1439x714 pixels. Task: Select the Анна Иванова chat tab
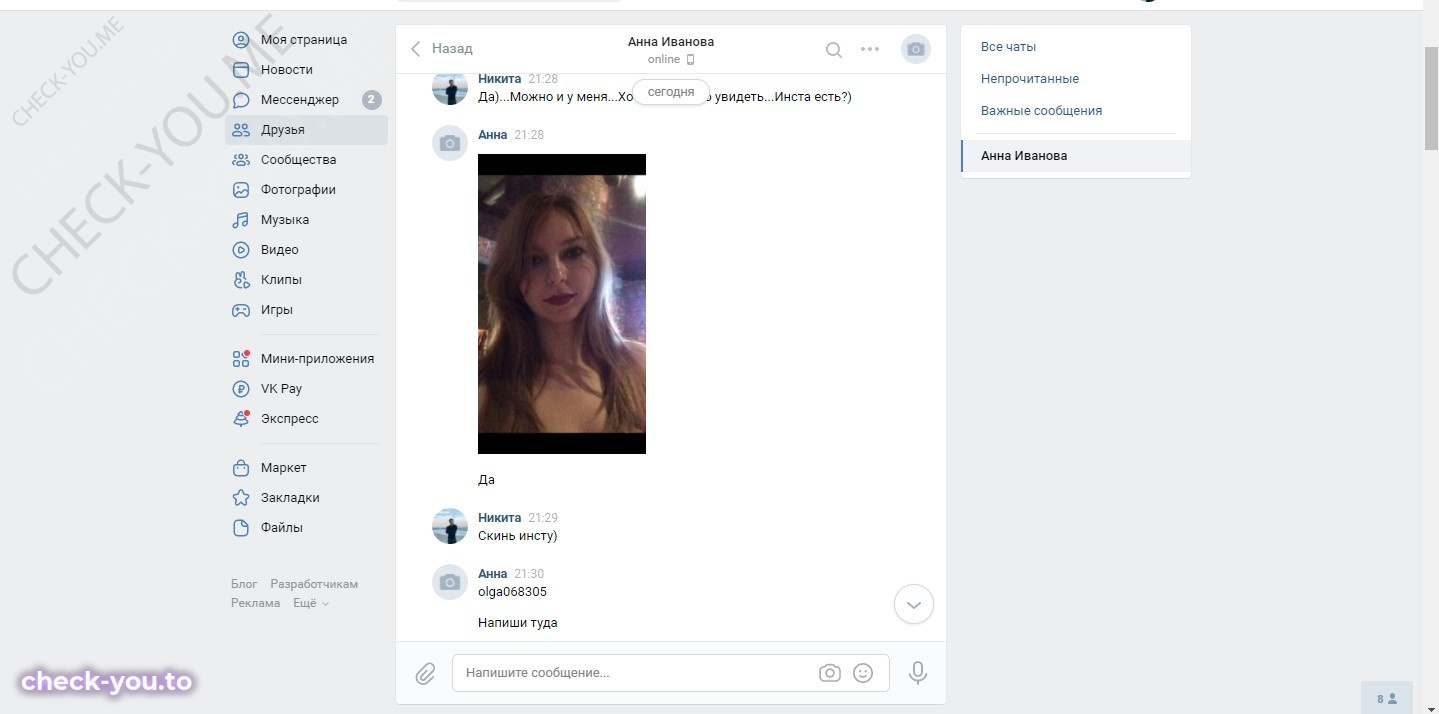click(x=1076, y=156)
